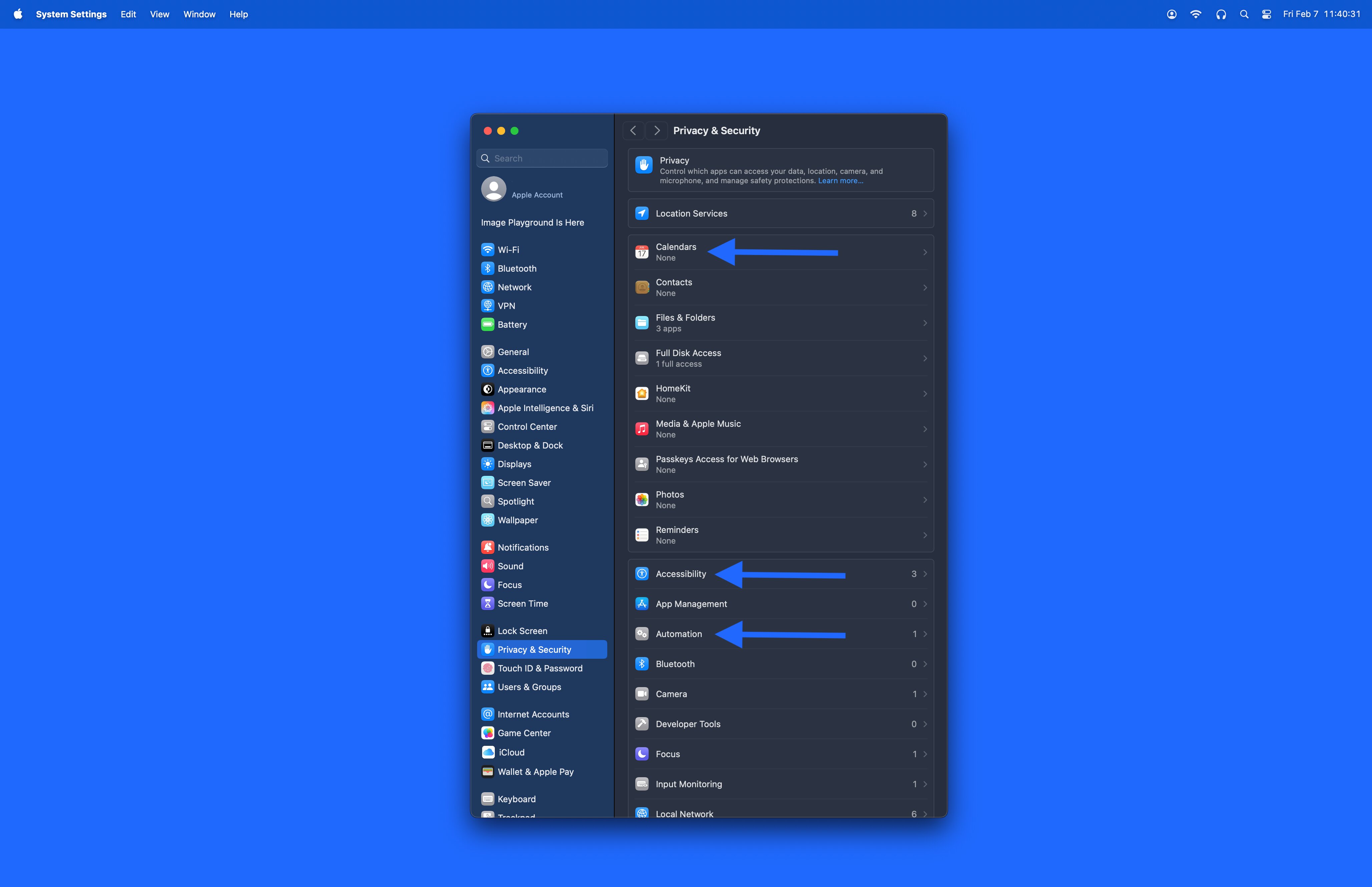Click the Learn more link
This screenshot has height=887, width=1372.
(840, 181)
